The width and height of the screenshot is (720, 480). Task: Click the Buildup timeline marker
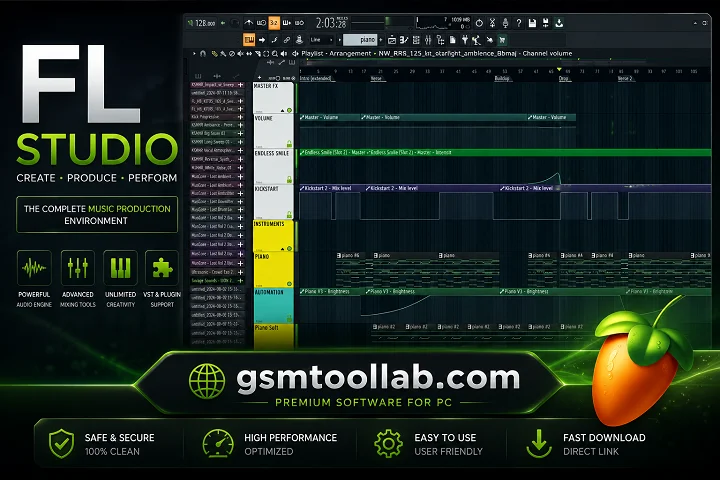coord(502,79)
